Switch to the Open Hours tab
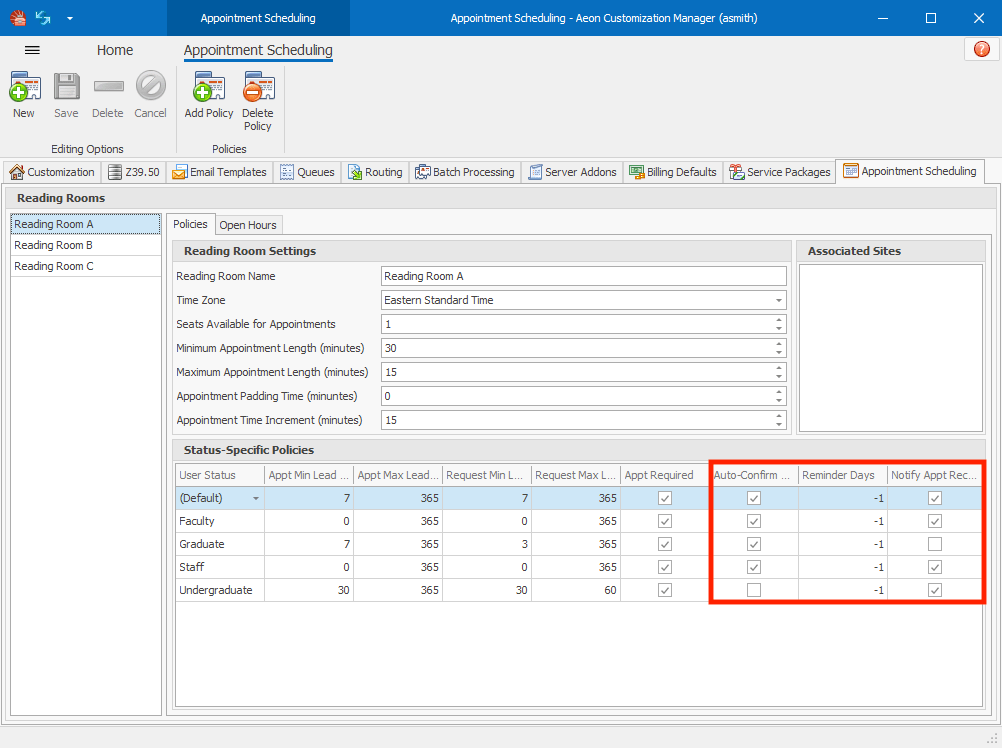The width and height of the screenshot is (1002, 748). click(x=248, y=224)
